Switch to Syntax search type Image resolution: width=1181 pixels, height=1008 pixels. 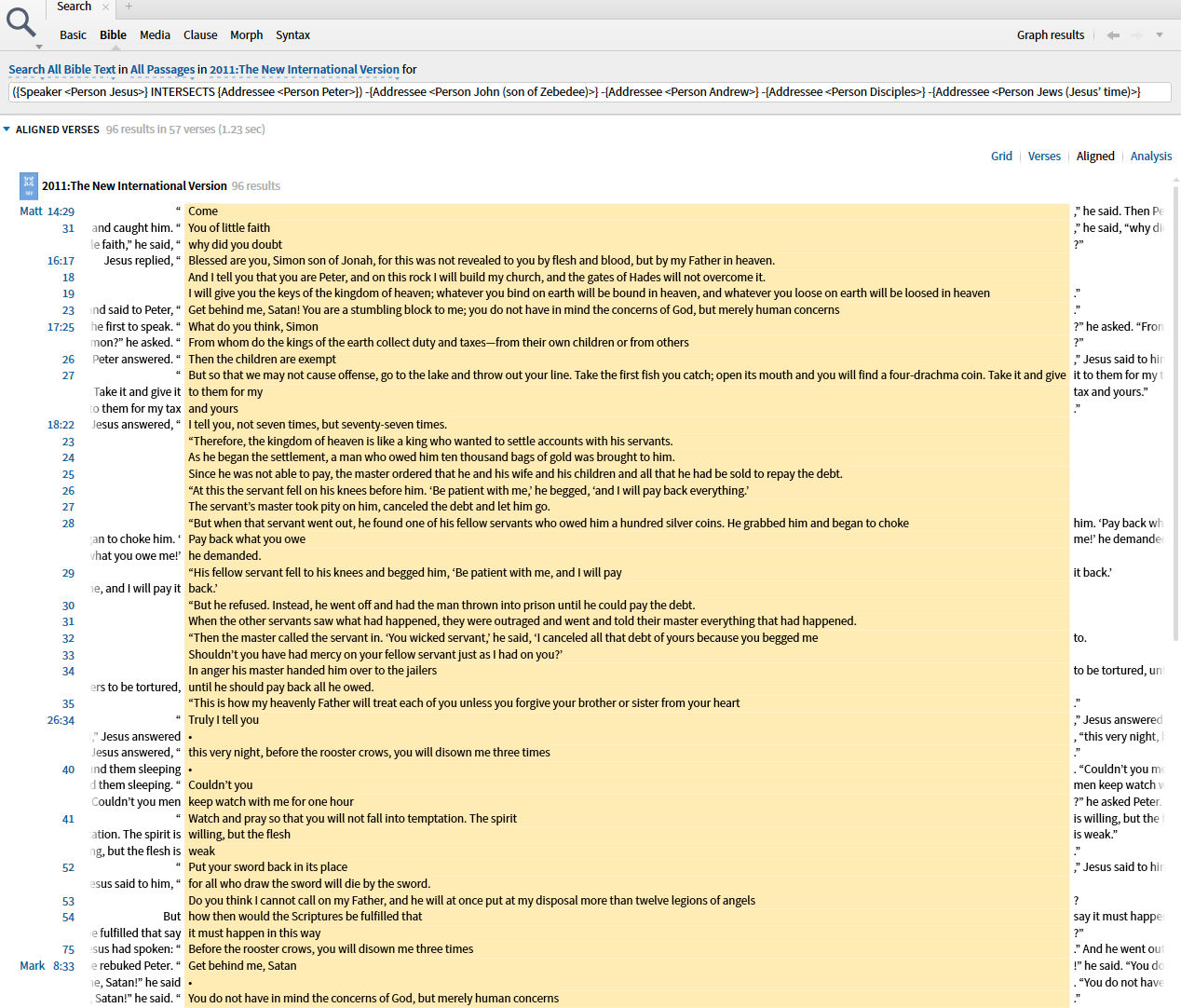292,34
